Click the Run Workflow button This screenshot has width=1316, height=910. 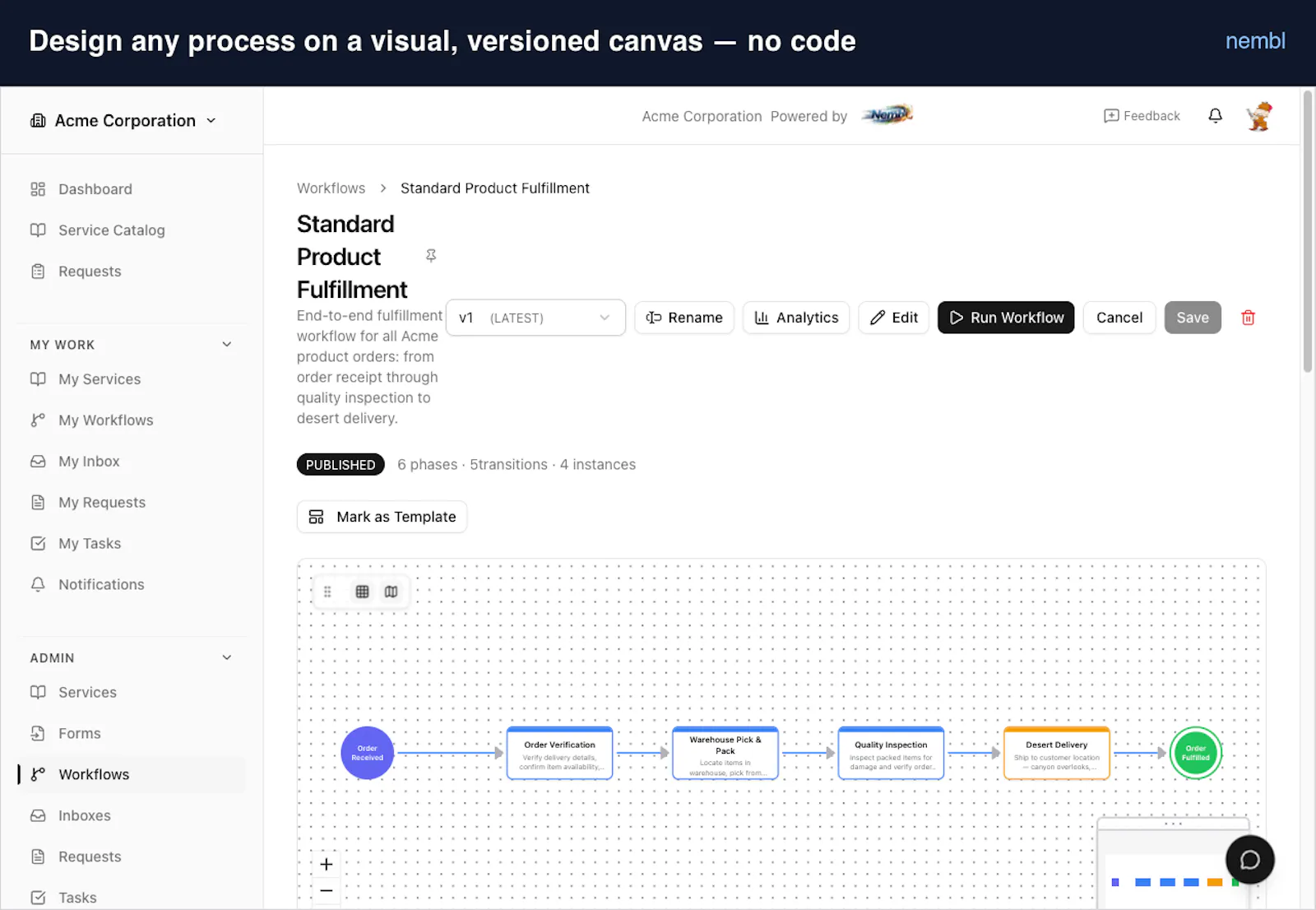[1006, 318]
